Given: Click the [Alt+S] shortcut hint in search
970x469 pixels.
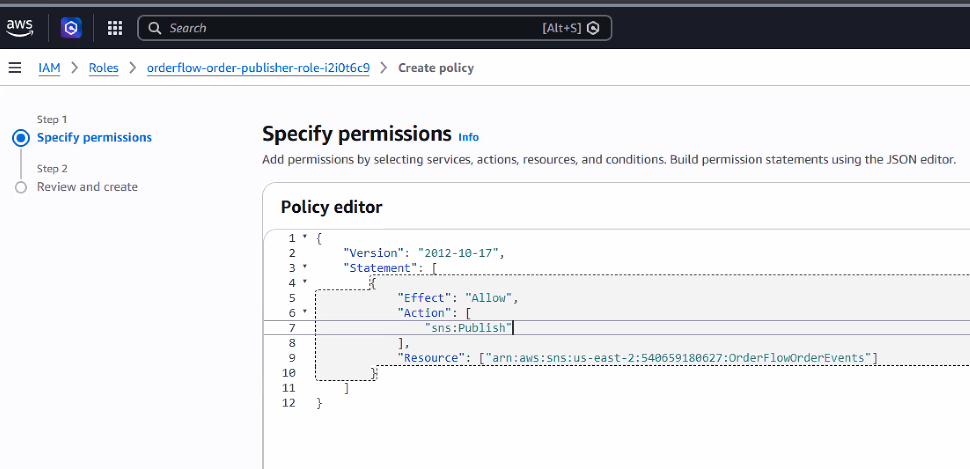Looking at the screenshot, I should point(562,28).
